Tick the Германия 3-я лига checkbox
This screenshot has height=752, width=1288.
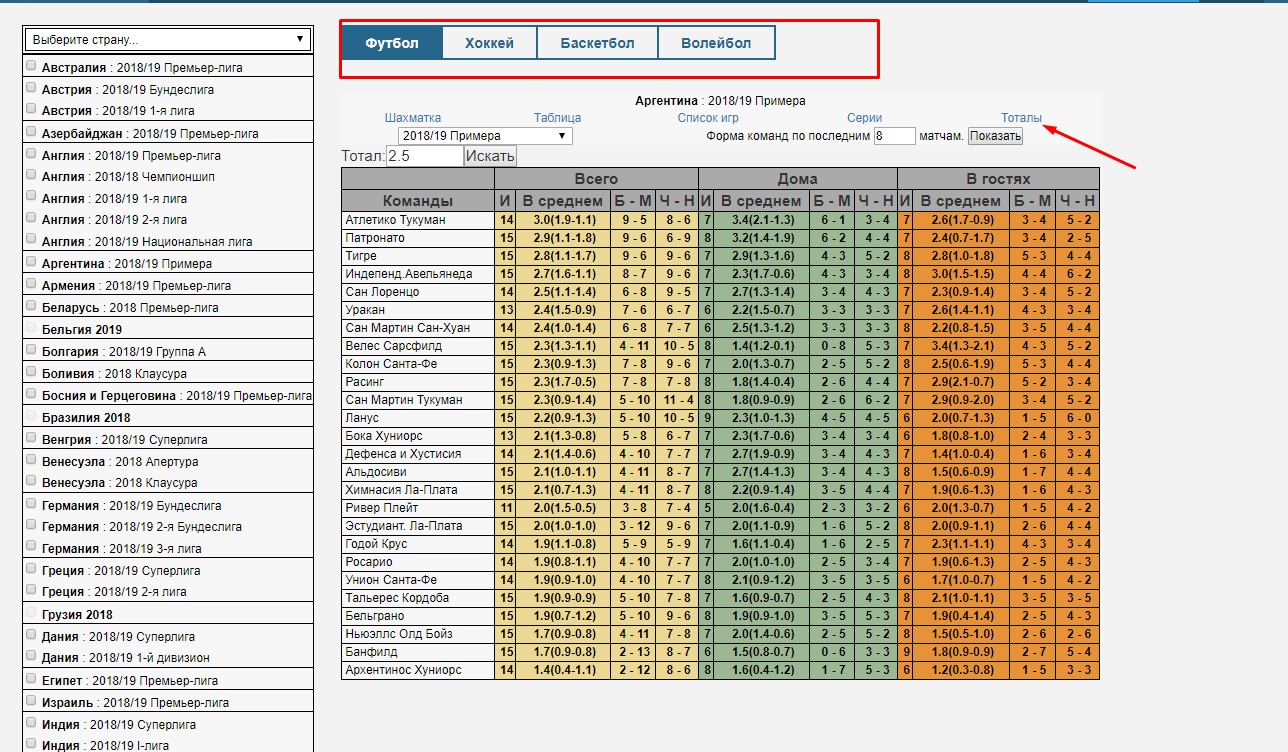32,546
